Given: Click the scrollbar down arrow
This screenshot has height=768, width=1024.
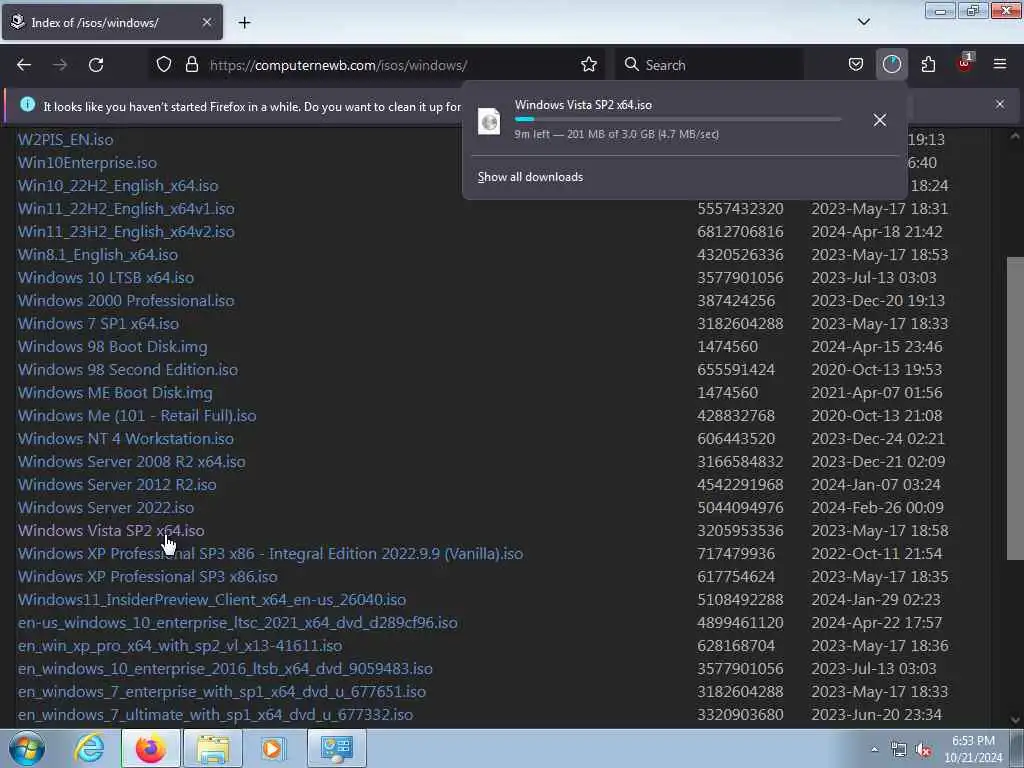Looking at the screenshot, I should click(1015, 720).
